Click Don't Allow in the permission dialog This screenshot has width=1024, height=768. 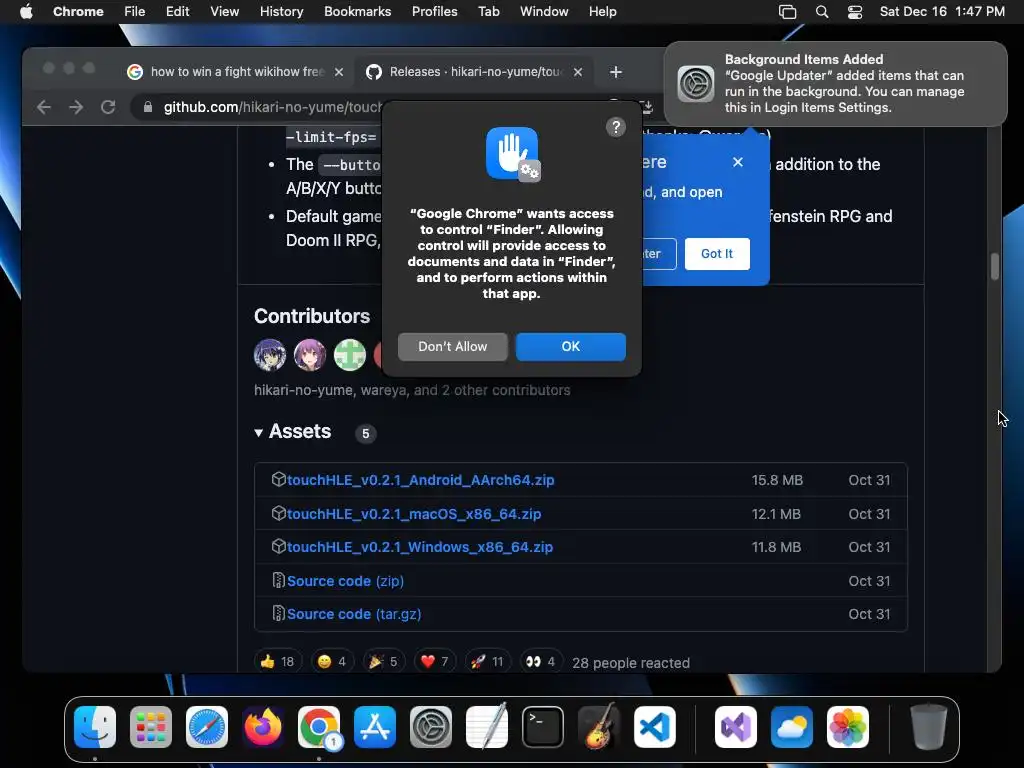point(453,347)
